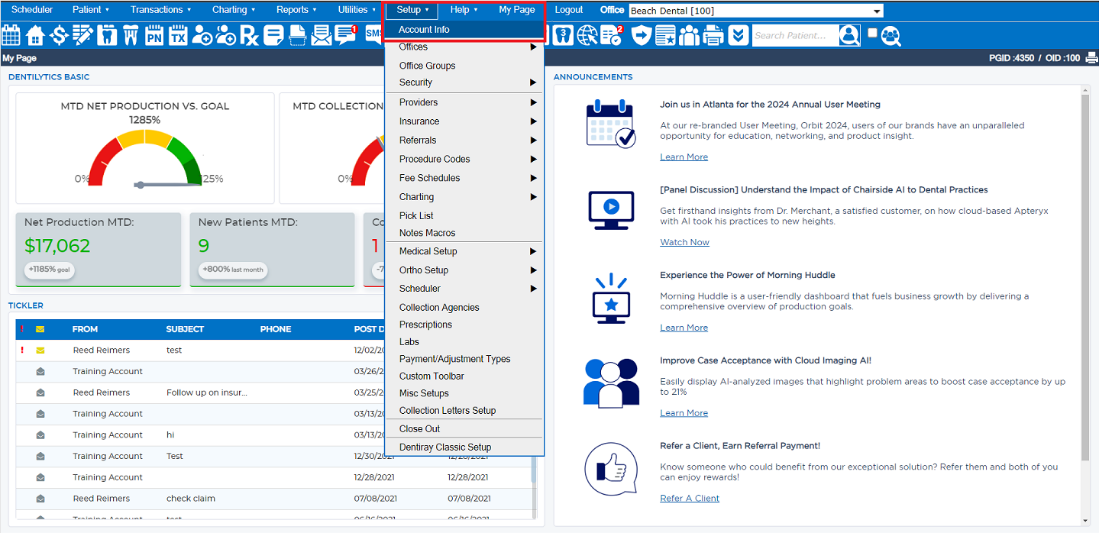Click the Refer A Client link

pyautogui.click(x=689, y=499)
